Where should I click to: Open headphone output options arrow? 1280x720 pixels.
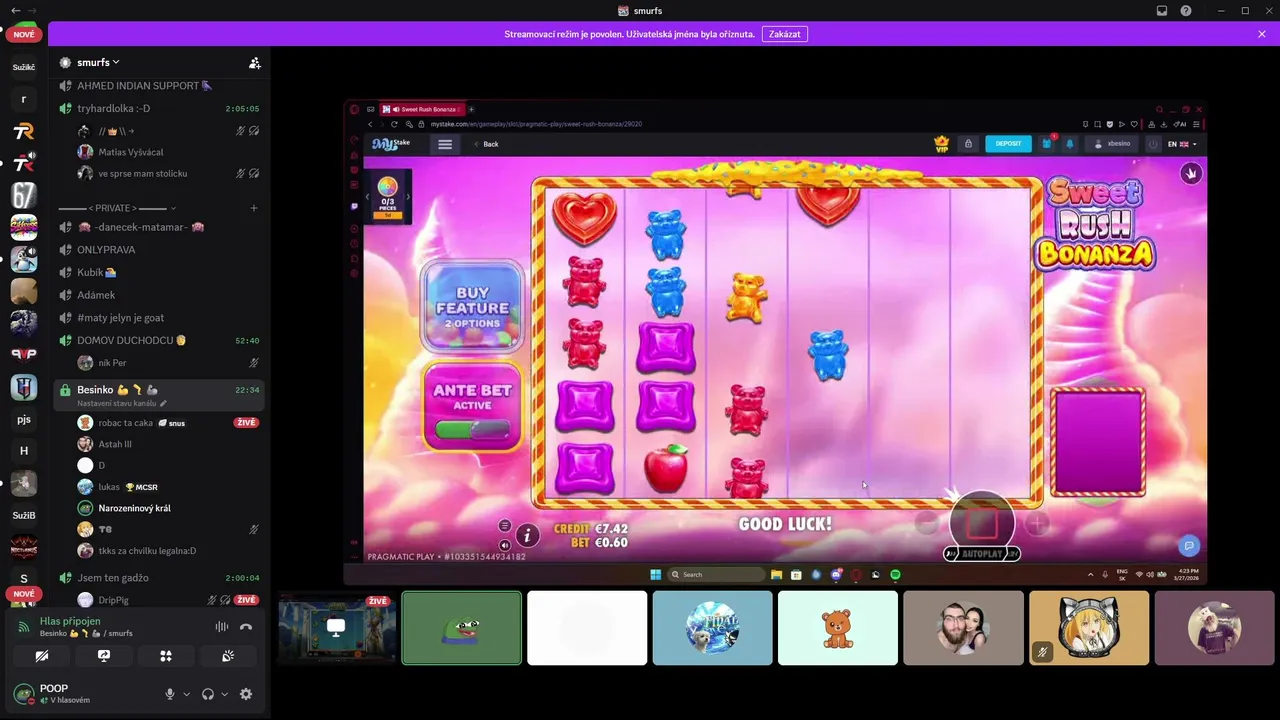click(224, 694)
